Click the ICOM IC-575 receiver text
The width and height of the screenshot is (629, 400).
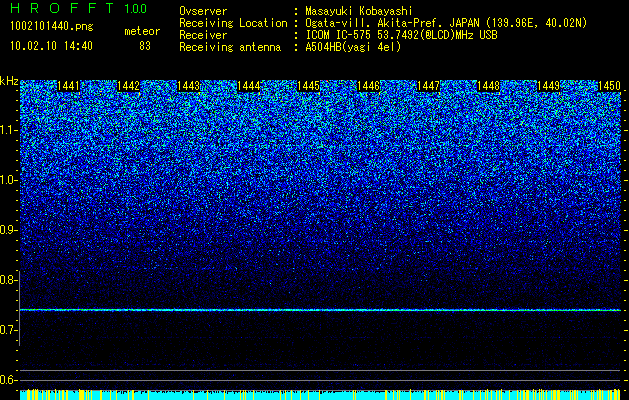point(401,35)
